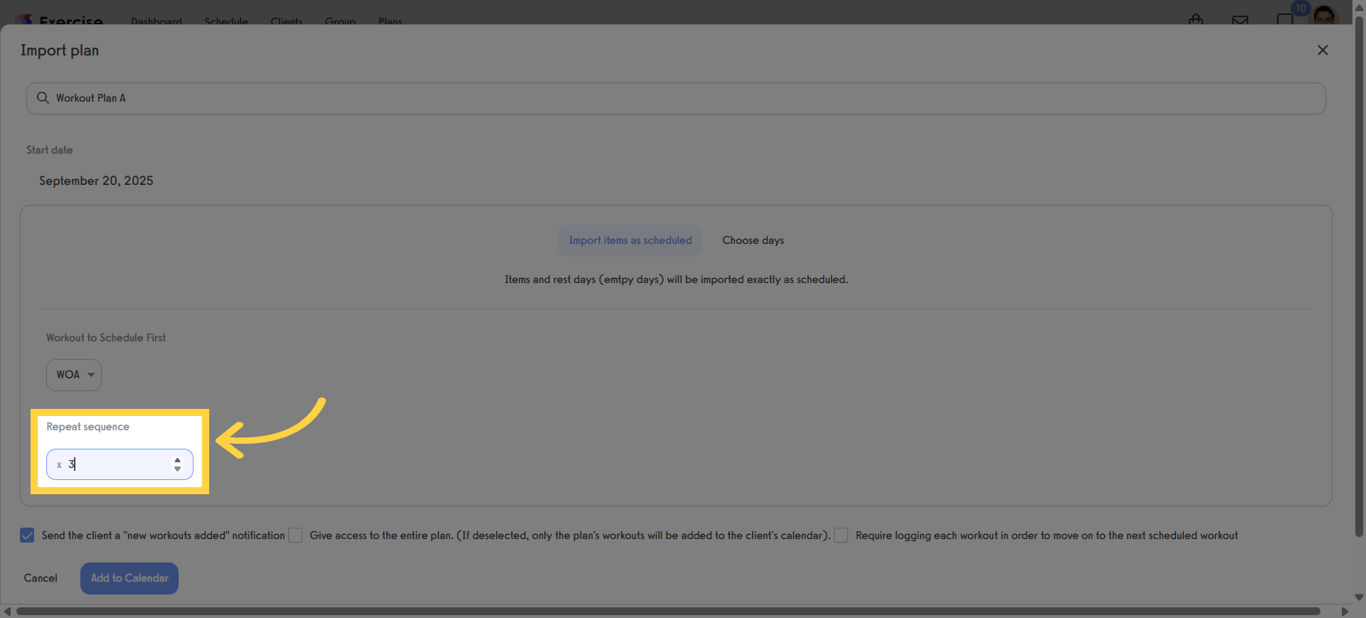Open the start date September 20, 2025
Viewport: 1366px width, 618px height.
[x=96, y=181]
